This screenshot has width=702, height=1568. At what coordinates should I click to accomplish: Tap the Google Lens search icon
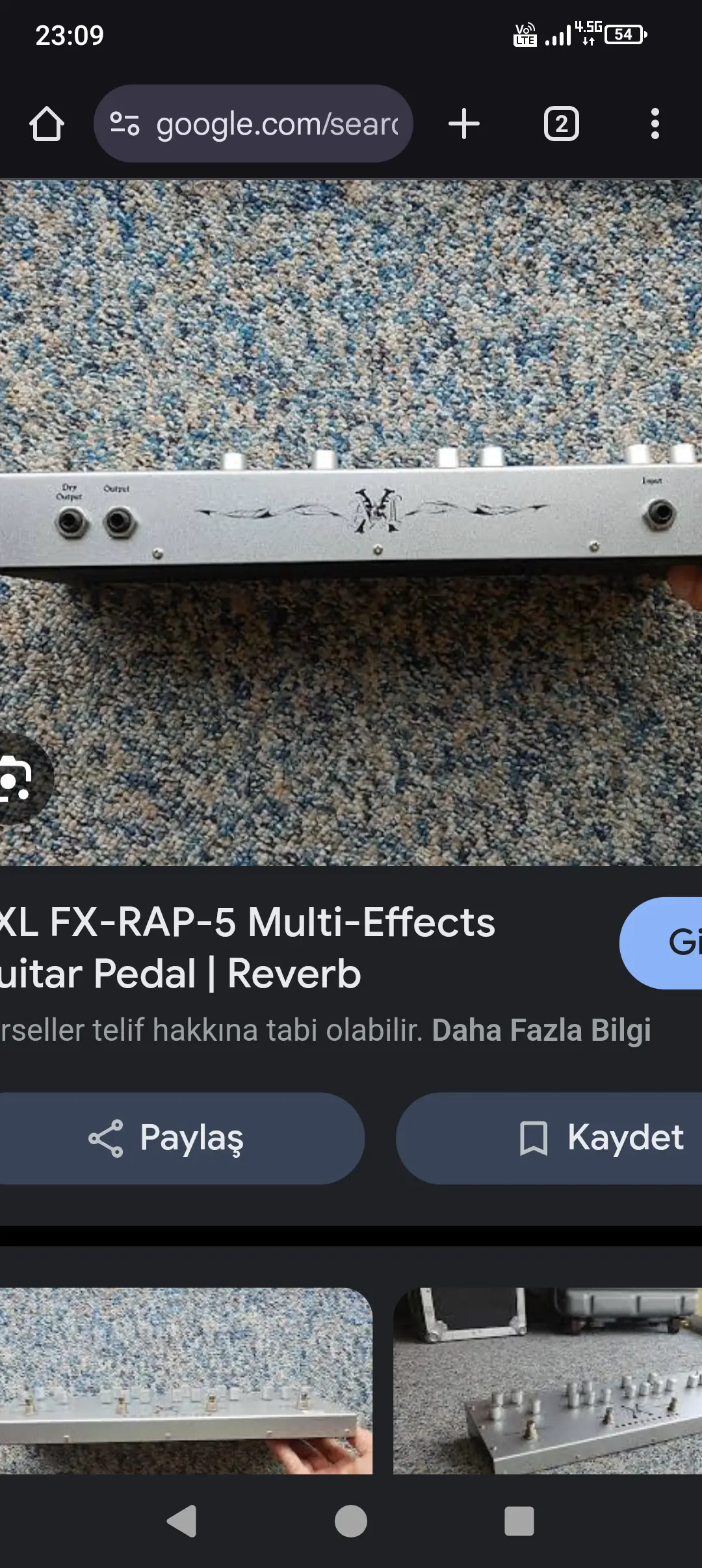(x=16, y=778)
